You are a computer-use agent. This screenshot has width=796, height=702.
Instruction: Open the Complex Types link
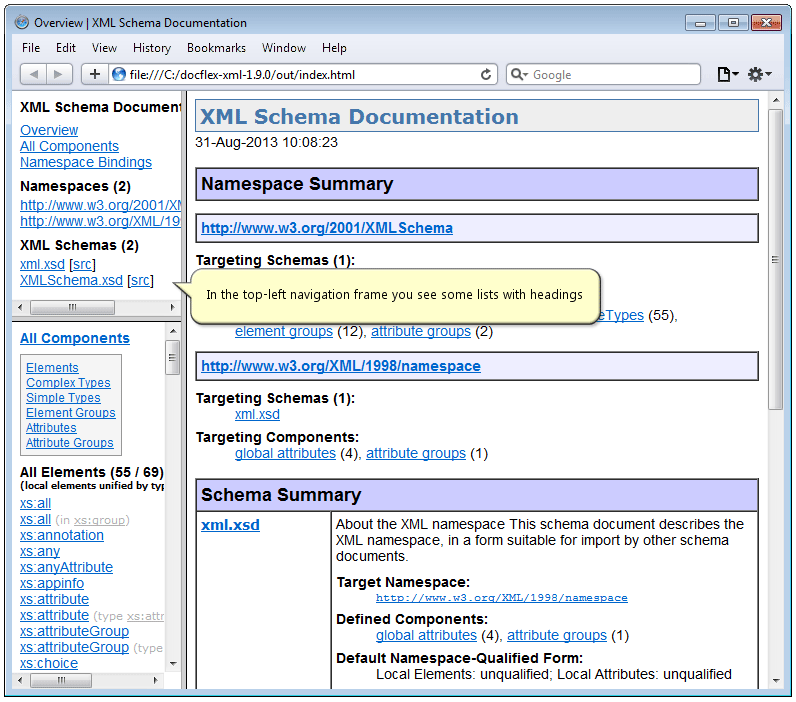68,383
